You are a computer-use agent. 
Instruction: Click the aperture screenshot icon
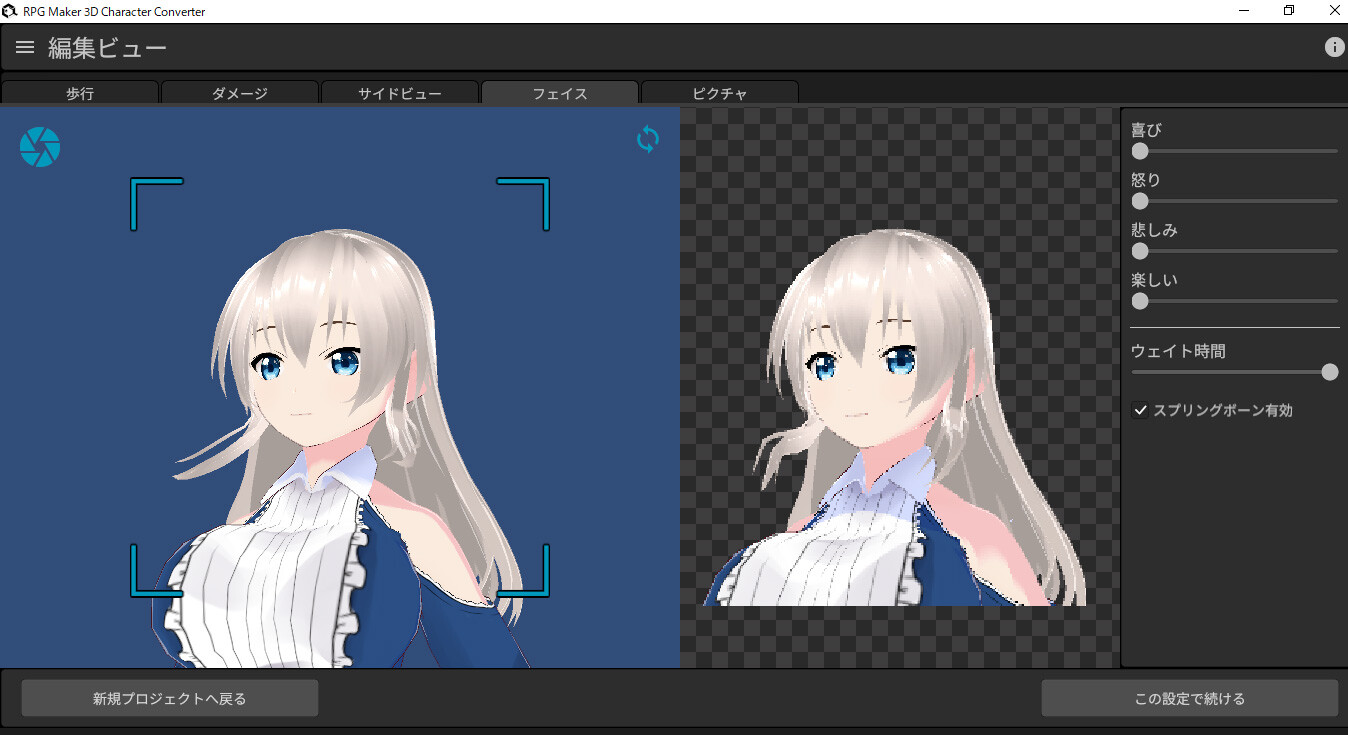tap(40, 146)
